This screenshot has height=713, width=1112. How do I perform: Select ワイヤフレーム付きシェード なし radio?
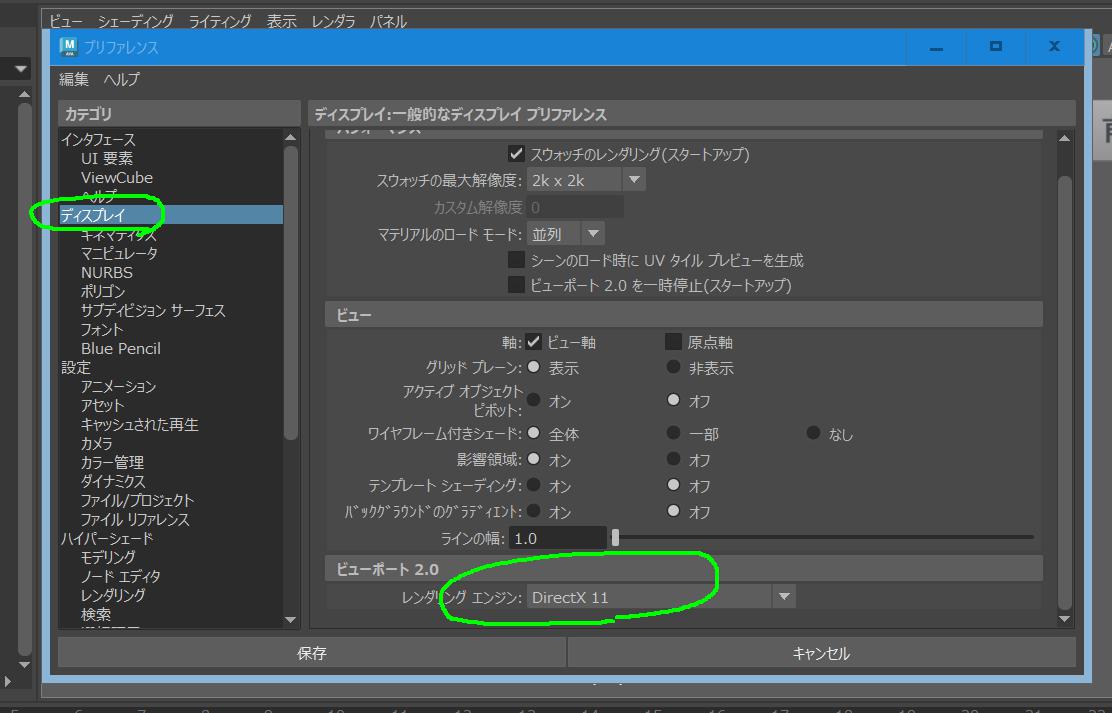pos(813,433)
